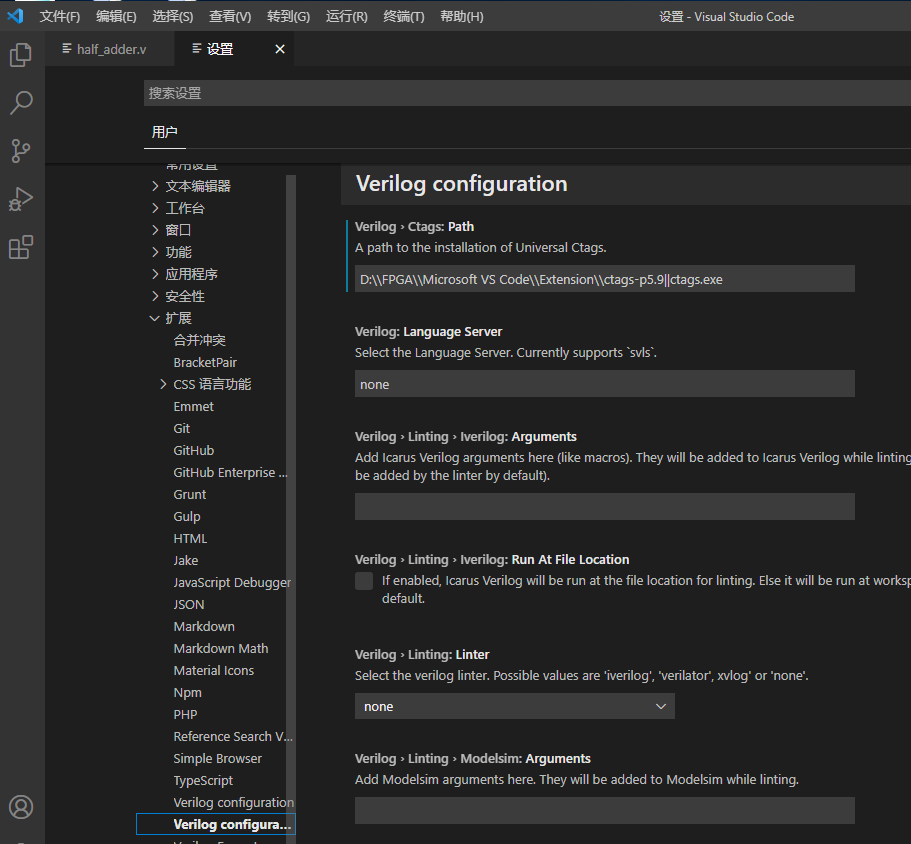Close the 设置 tab
911x844 pixels.
[x=280, y=49]
